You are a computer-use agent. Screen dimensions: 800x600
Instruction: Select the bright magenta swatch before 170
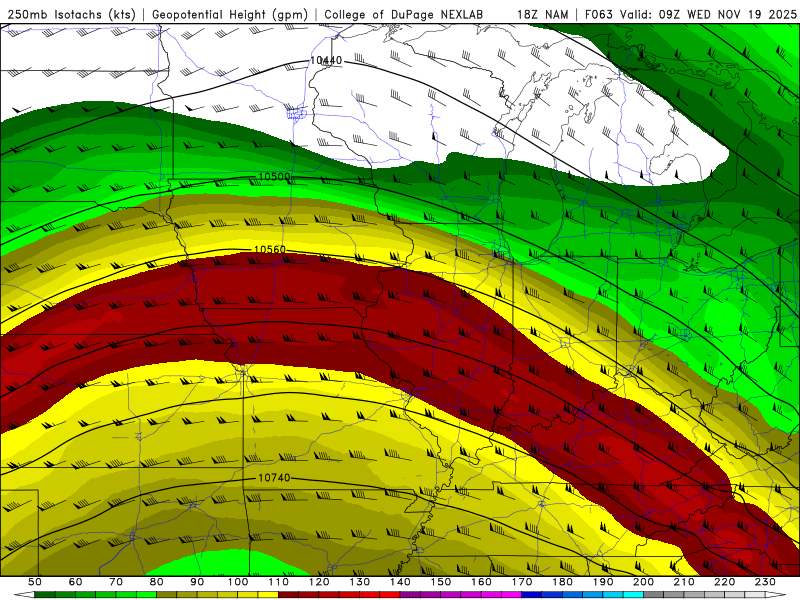512,595
